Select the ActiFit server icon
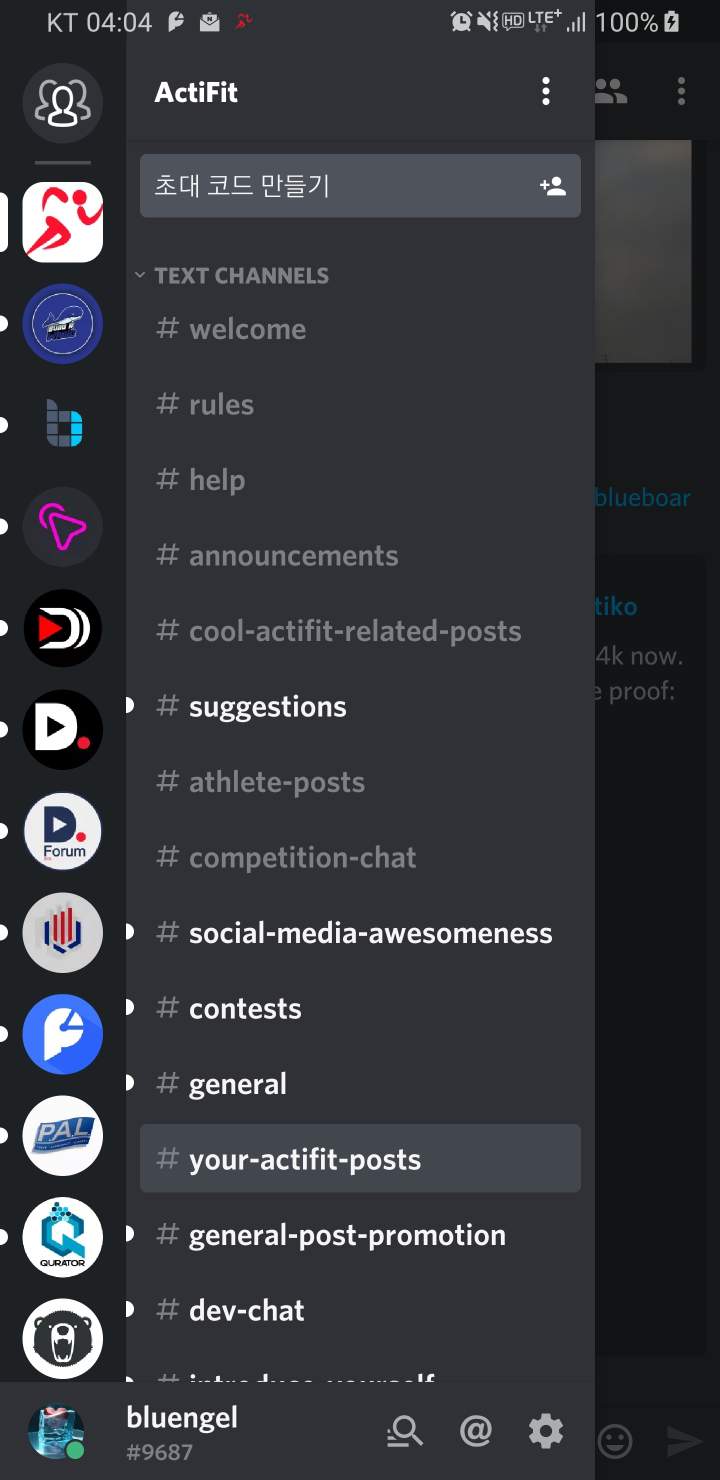This screenshot has width=720, height=1480. tap(62, 222)
